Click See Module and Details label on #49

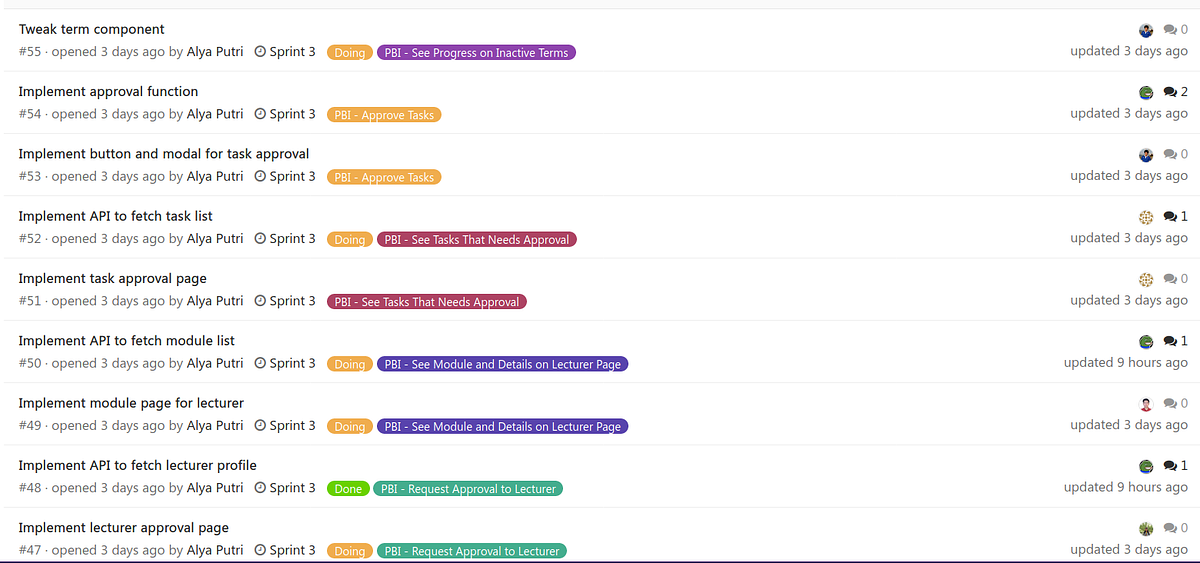point(503,427)
